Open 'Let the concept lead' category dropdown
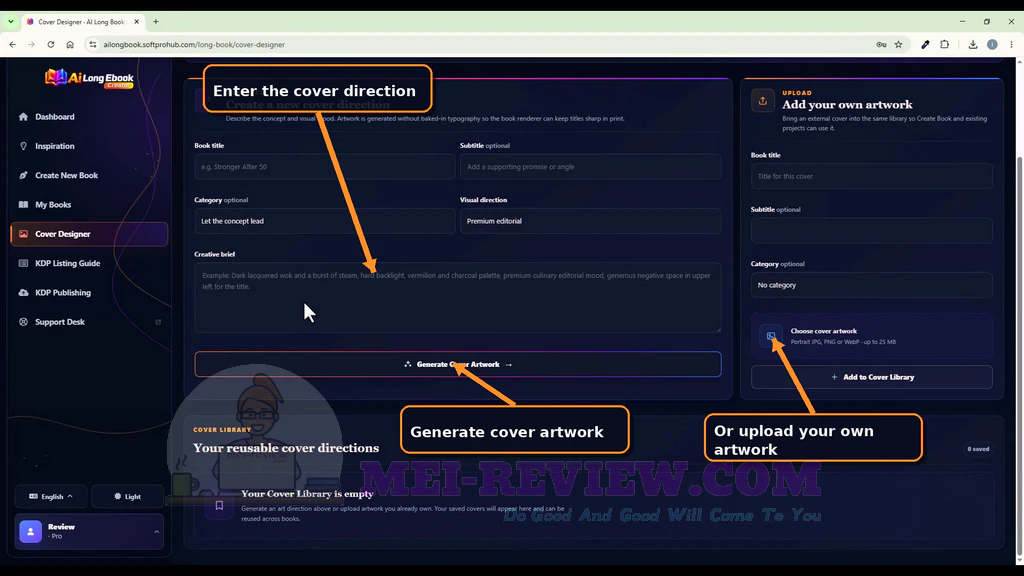1024x576 pixels. pos(325,221)
